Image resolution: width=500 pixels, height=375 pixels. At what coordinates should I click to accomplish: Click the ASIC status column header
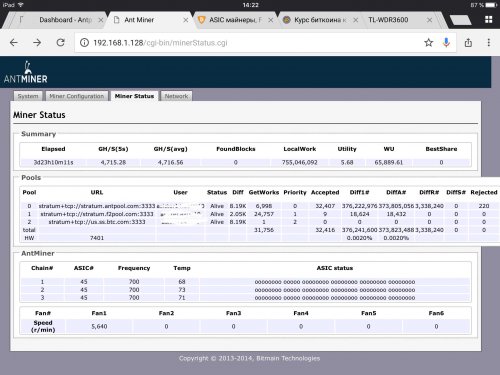tap(335, 268)
